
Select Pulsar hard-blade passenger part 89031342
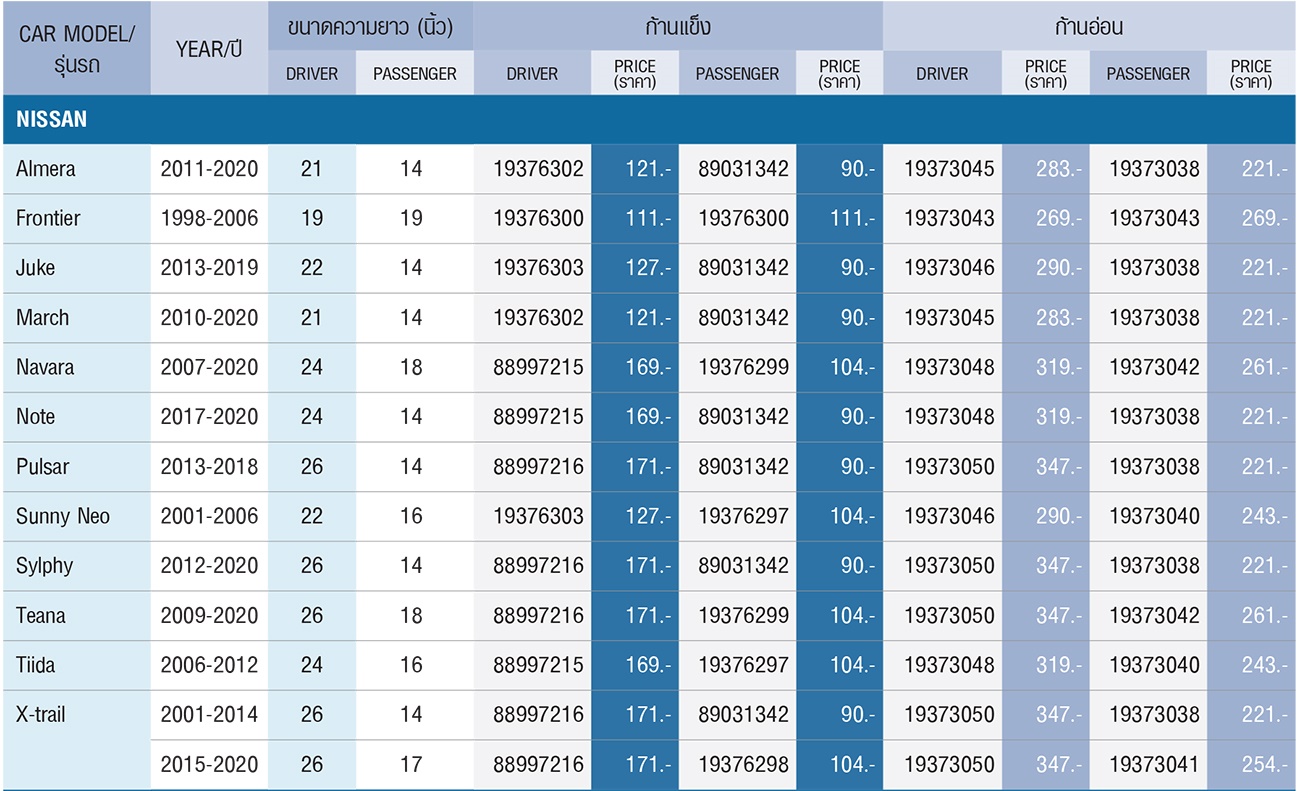pyautogui.click(x=743, y=467)
